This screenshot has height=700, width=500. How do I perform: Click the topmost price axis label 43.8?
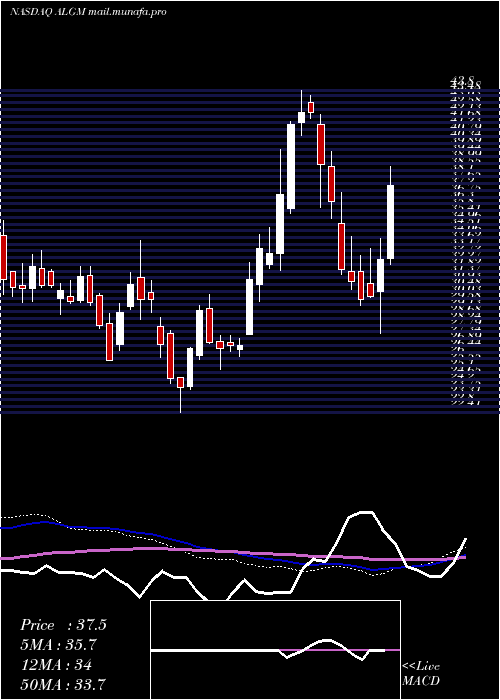pyautogui.click(x=464, y=80)
